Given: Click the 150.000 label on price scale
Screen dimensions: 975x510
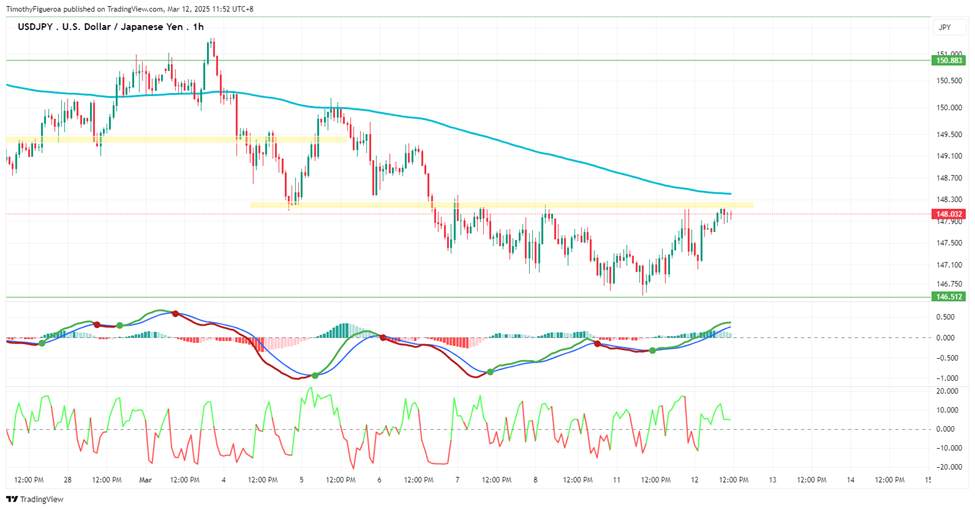Looking at the screenshot, I should (x=949, y=108).
